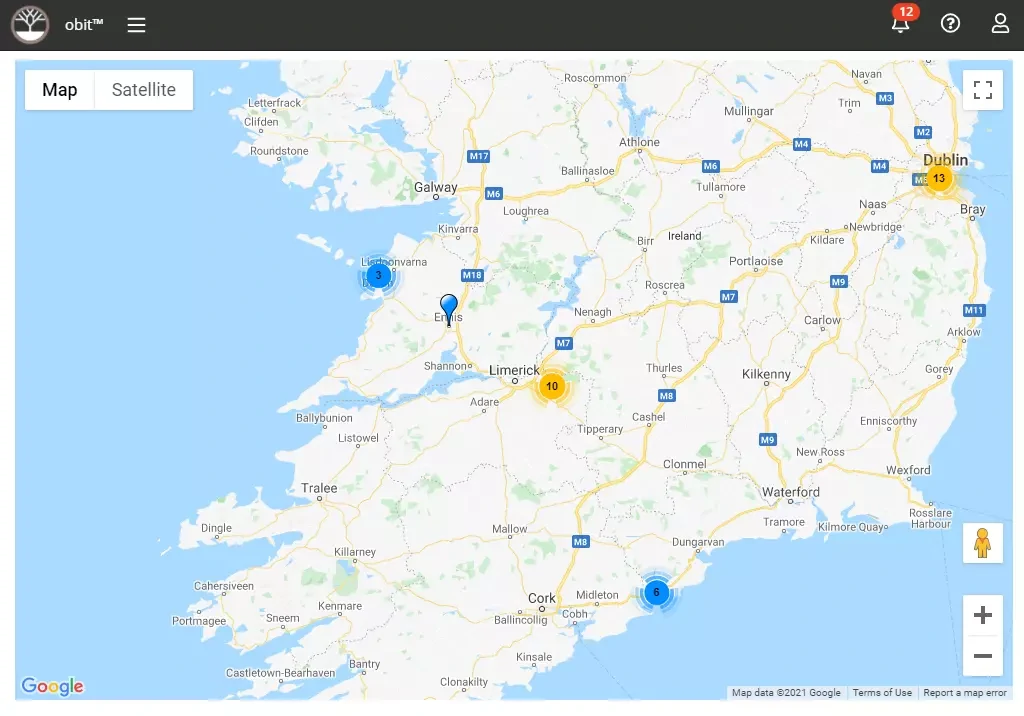Click the M11 motorway shield
Screen dimensions: 1024x716
(974, 310)
